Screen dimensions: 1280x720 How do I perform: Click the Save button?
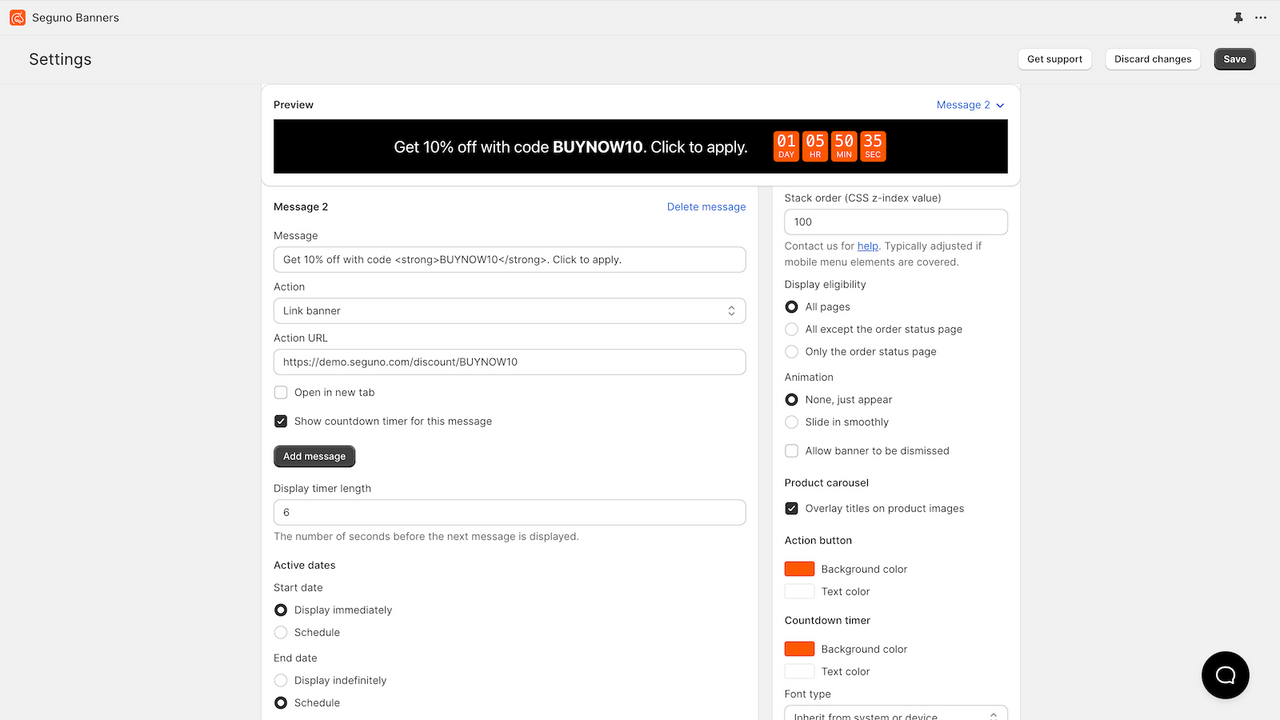1234,59
